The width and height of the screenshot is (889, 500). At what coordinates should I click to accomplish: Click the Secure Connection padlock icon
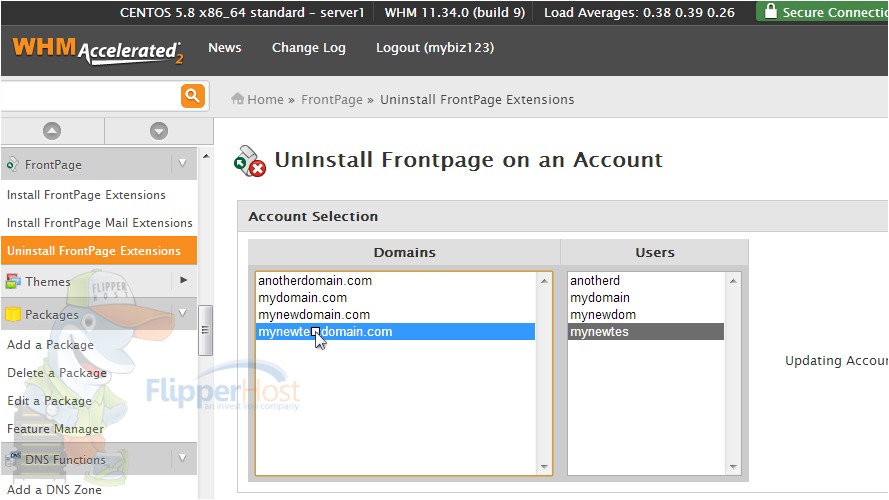(771, 11)
